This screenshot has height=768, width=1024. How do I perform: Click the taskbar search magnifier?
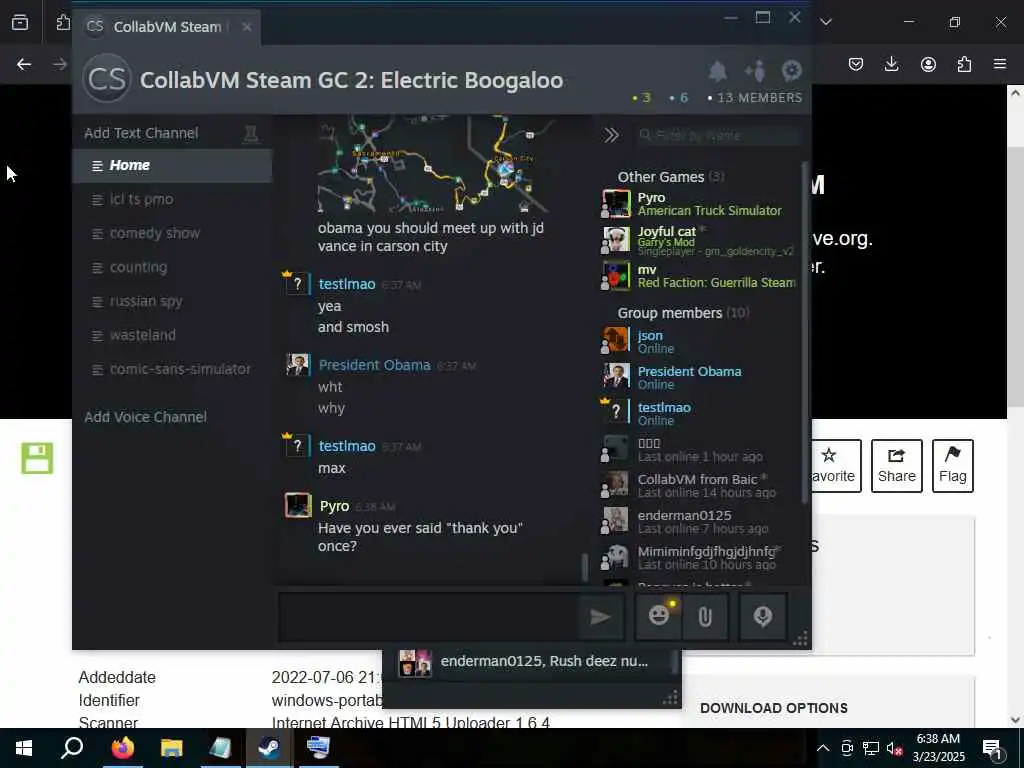click(x=72, y=748)
